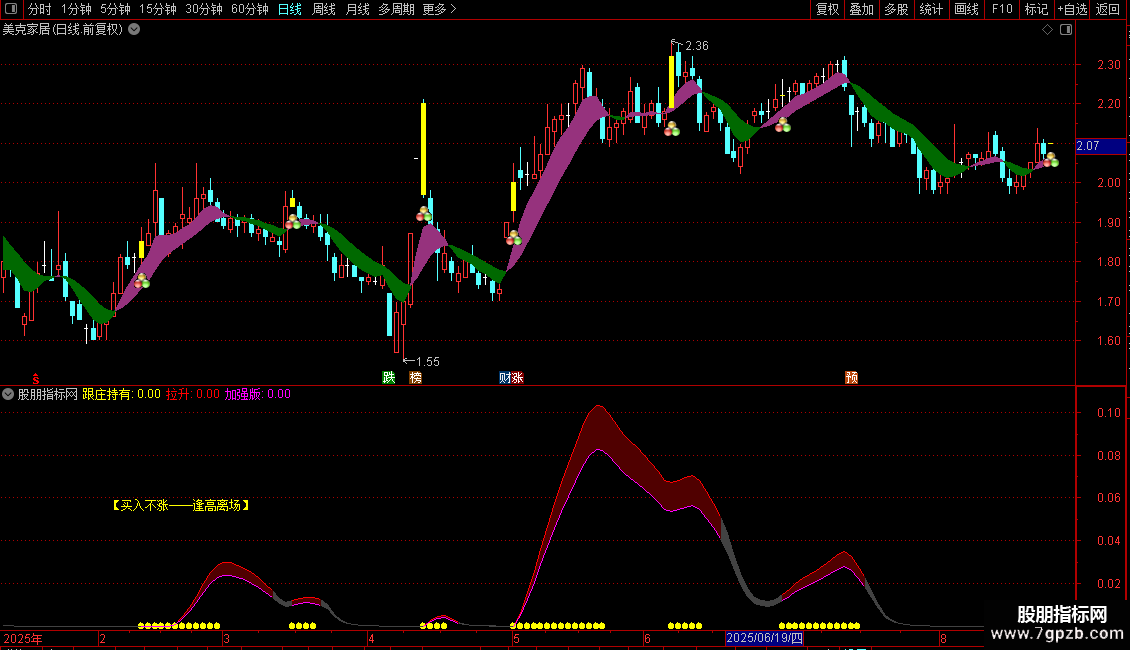Image resolution: width=1130 pixels, height=650 pixels.
Task: Select the 60分钟 period
Action: (250, 9)
